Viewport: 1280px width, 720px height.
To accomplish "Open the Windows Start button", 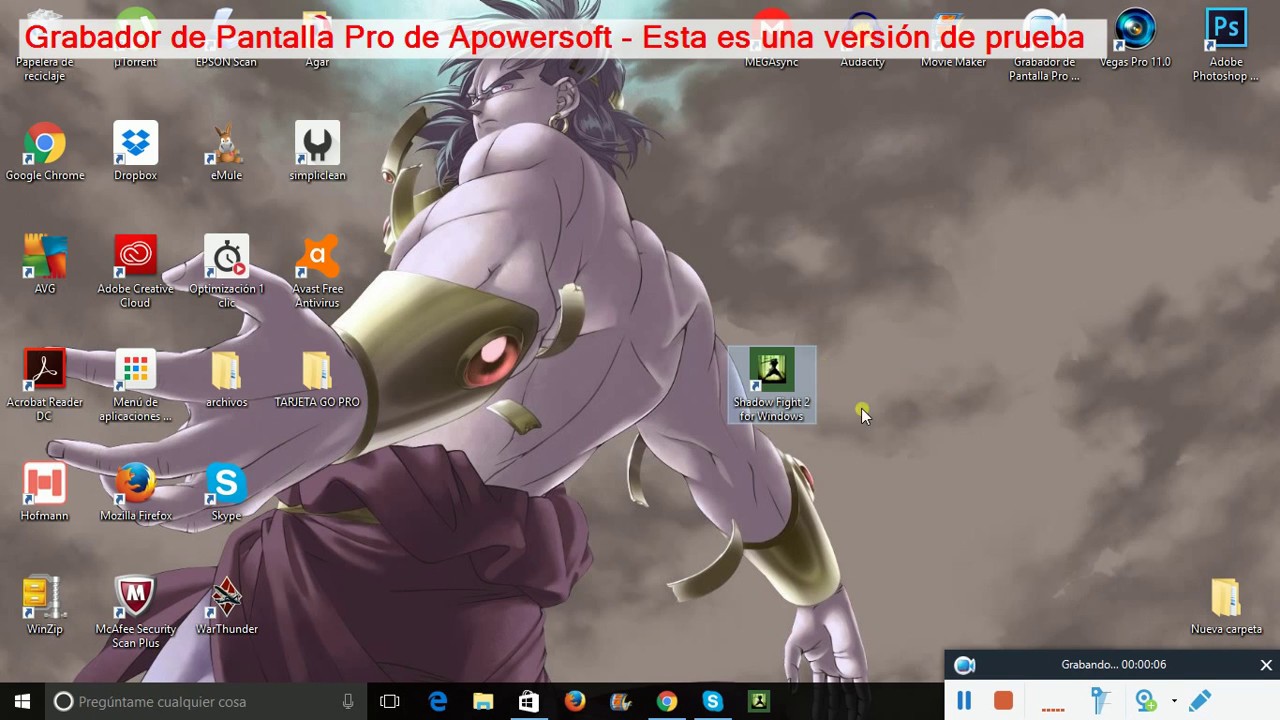I will click(x=23, y=701).
